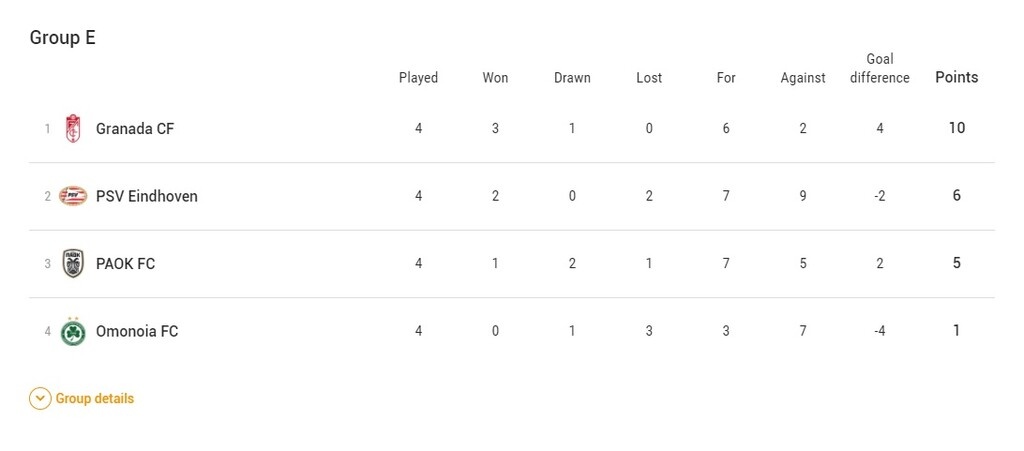Click the Lost column header

(x=649, y=78)
